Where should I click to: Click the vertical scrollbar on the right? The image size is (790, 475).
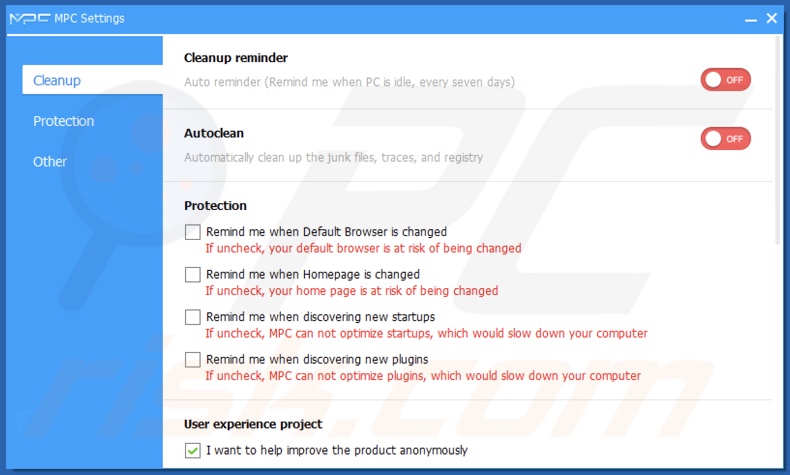[x=779, y=141]
